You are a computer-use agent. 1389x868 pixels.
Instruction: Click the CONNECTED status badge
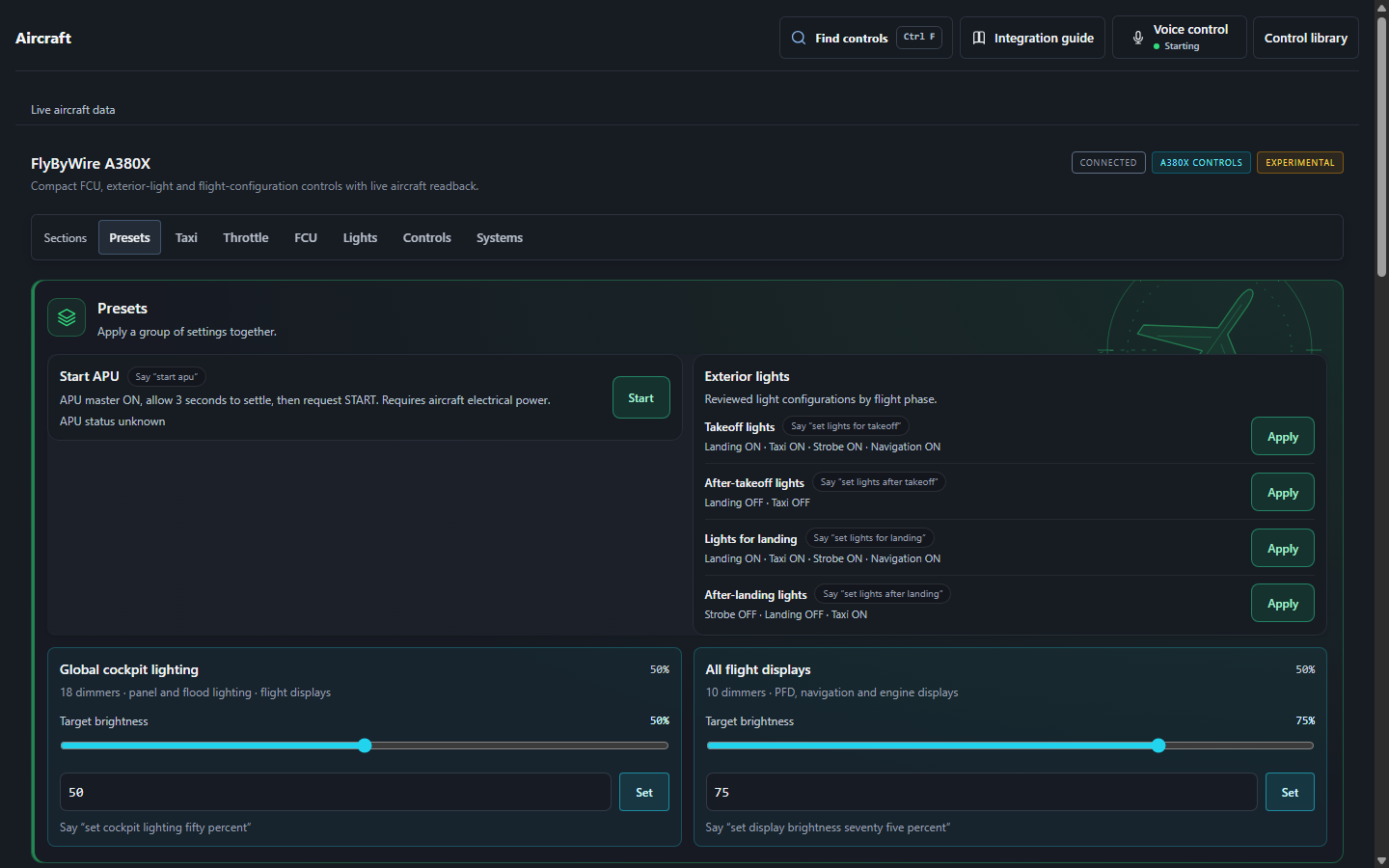1108,163
